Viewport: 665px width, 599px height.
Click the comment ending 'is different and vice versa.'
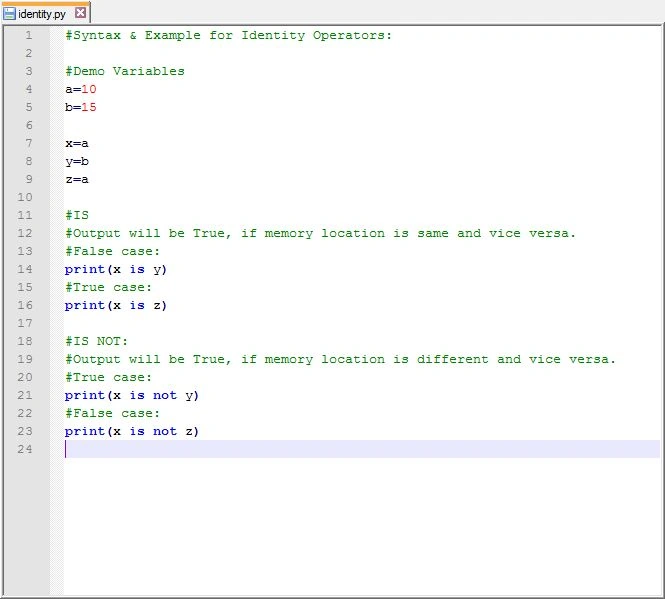point(340,359)
